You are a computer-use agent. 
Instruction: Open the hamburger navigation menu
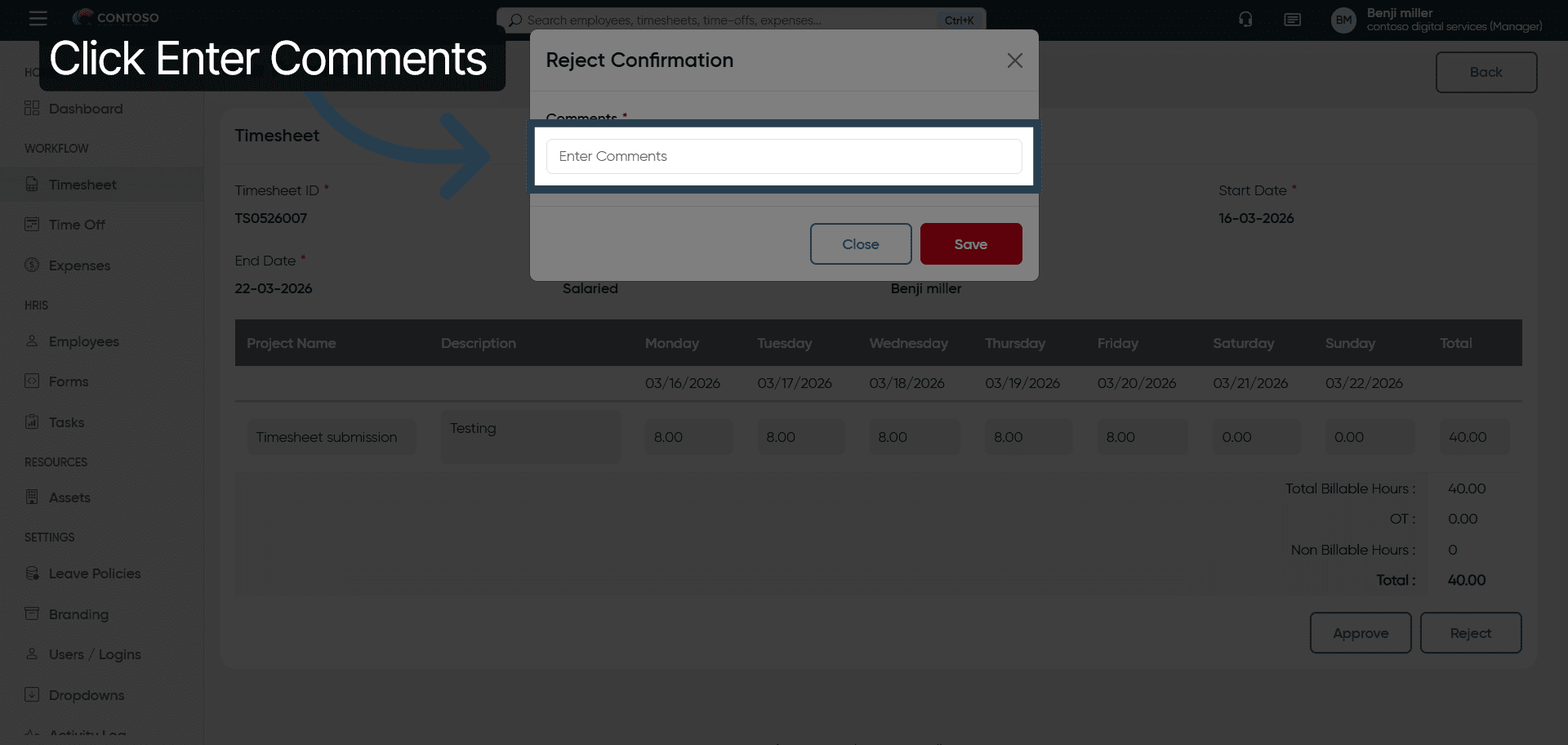click(38, 18)
